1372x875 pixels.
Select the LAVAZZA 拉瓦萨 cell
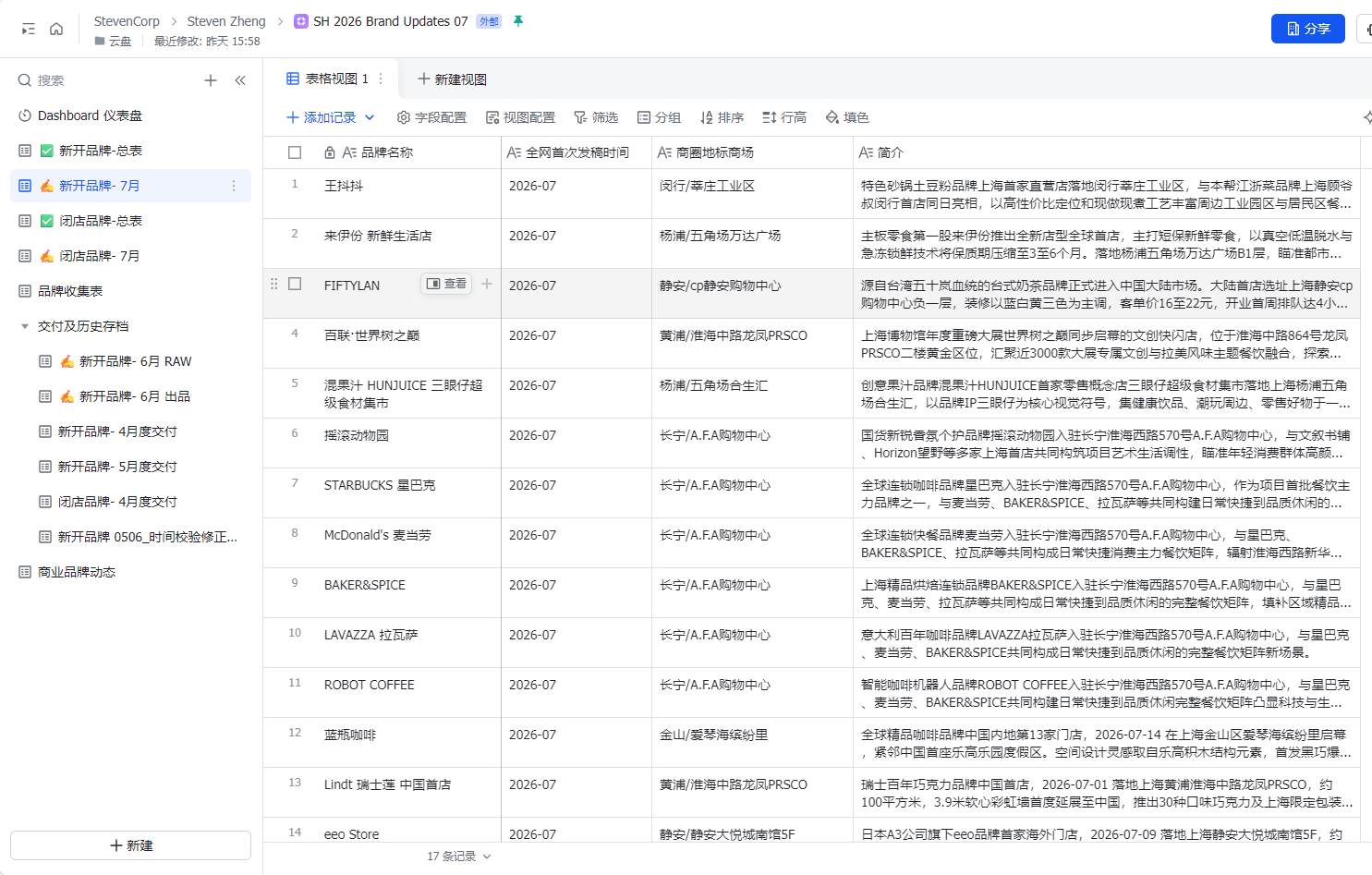point(407,643)
